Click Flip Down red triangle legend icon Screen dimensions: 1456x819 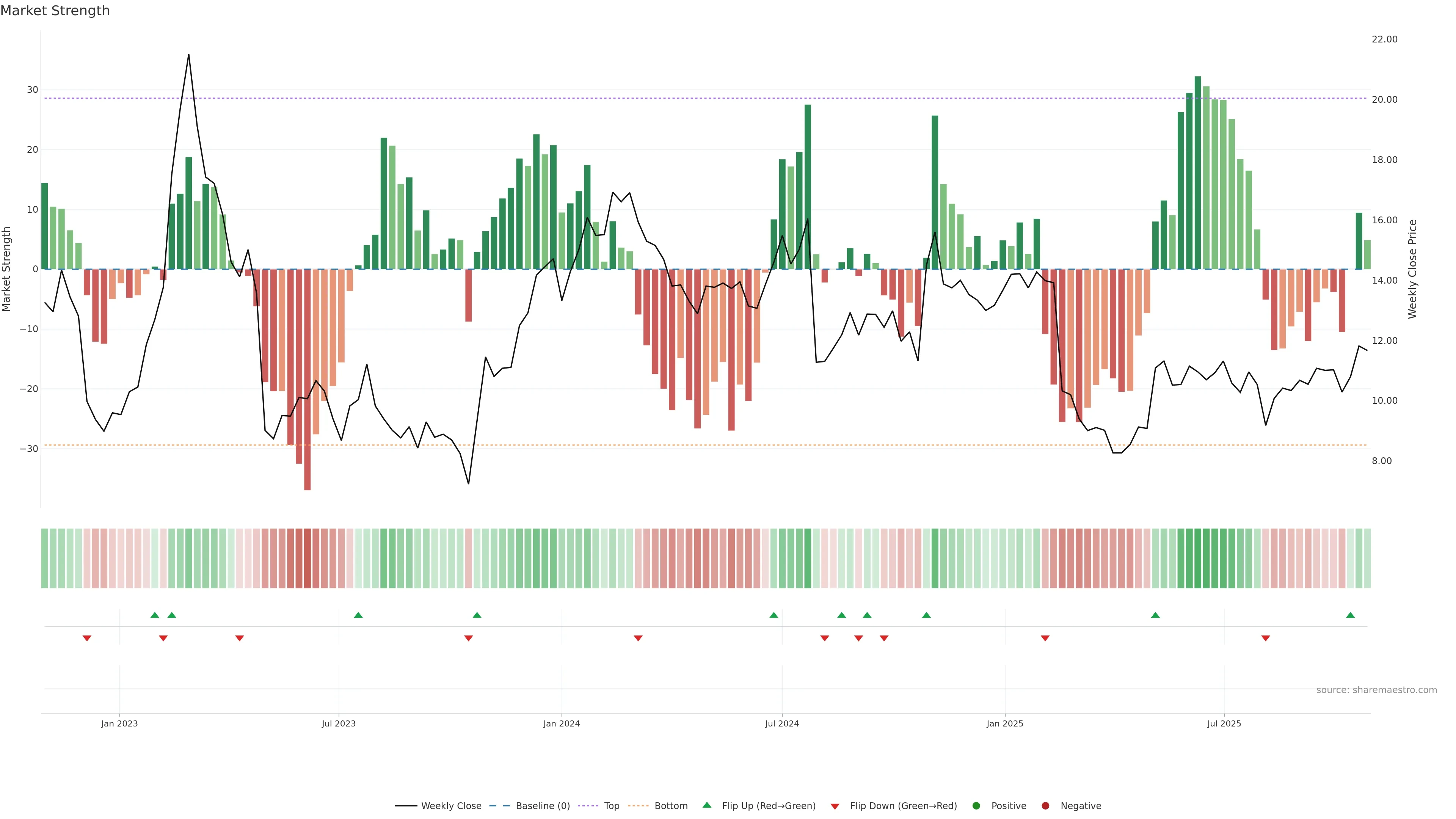point(835,806)
